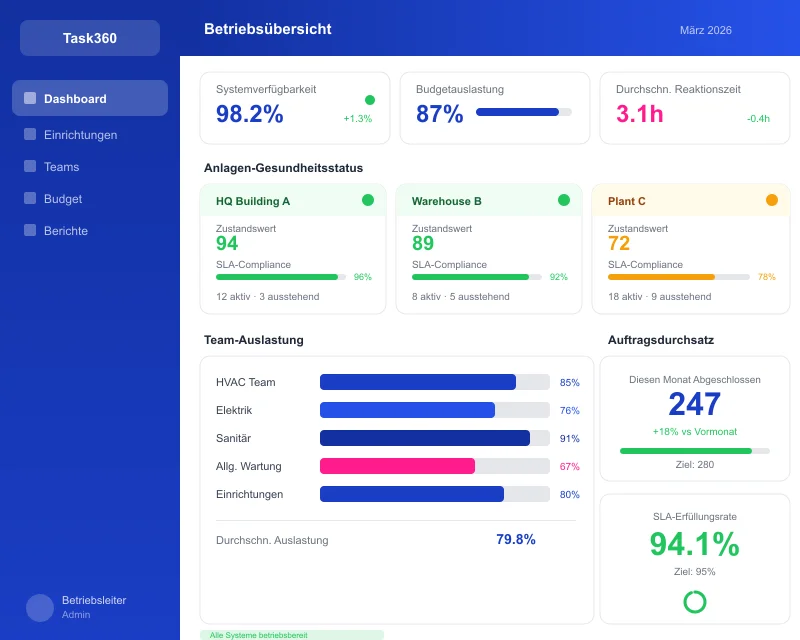Select the Durchschn. Auslastung 79.8% row

click(x=396, y=540)
